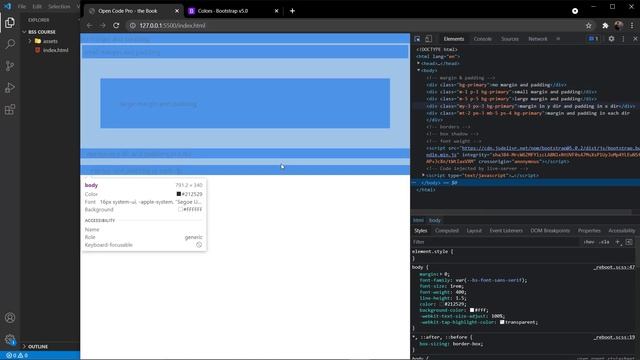
Task: Expand the OUTLINE section
Action: click(x=24, y=347)
